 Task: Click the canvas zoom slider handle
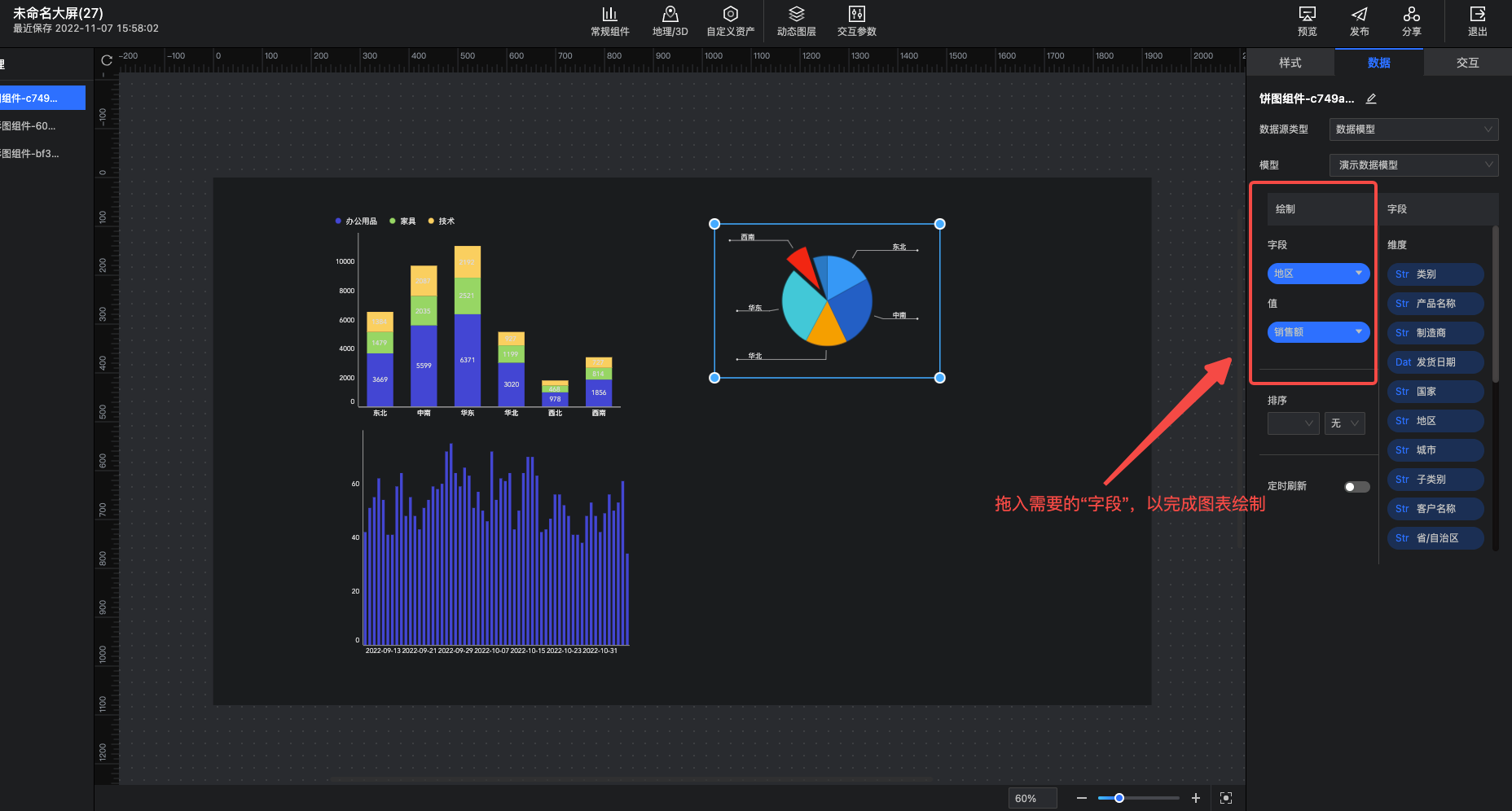tap(1119, 798)
